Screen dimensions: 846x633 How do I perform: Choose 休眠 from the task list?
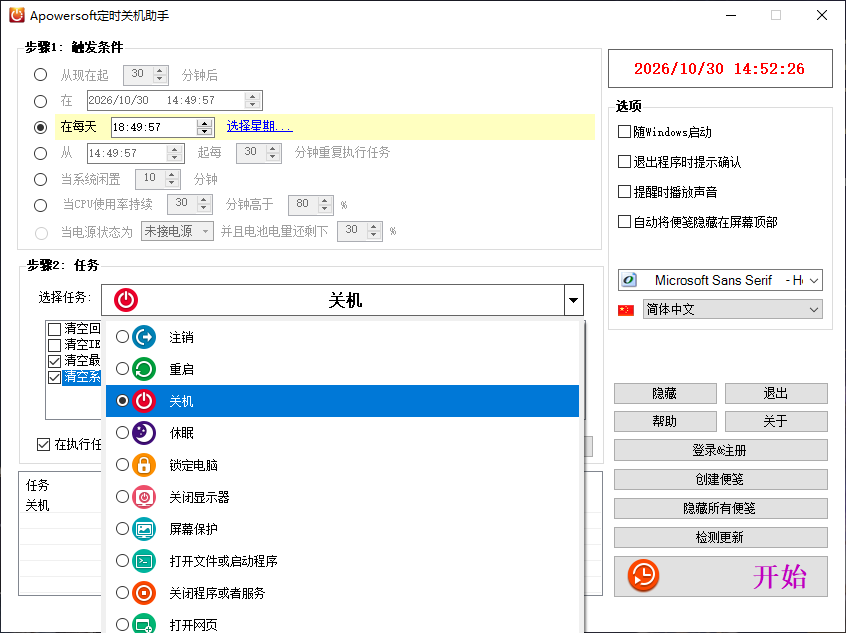coord(342,433)
